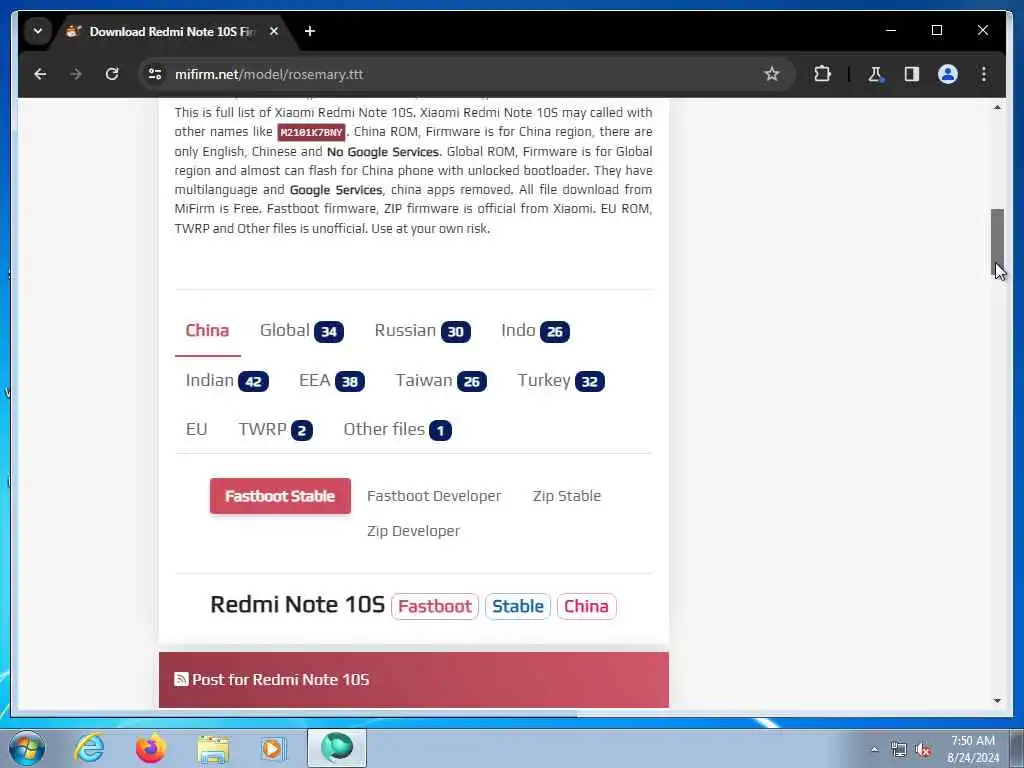
Task: Switch to the Indo region tab
Action: [535, 331]
